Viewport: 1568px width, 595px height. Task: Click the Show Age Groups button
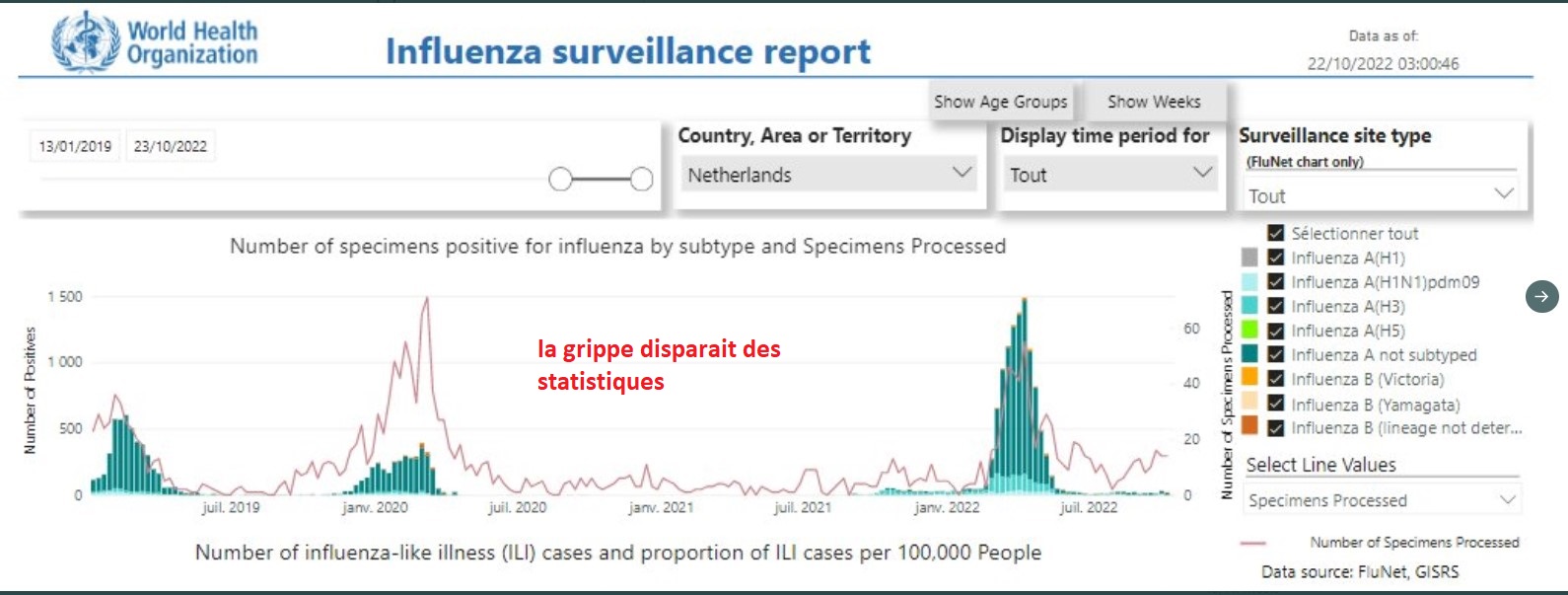tap(1000, 102)
